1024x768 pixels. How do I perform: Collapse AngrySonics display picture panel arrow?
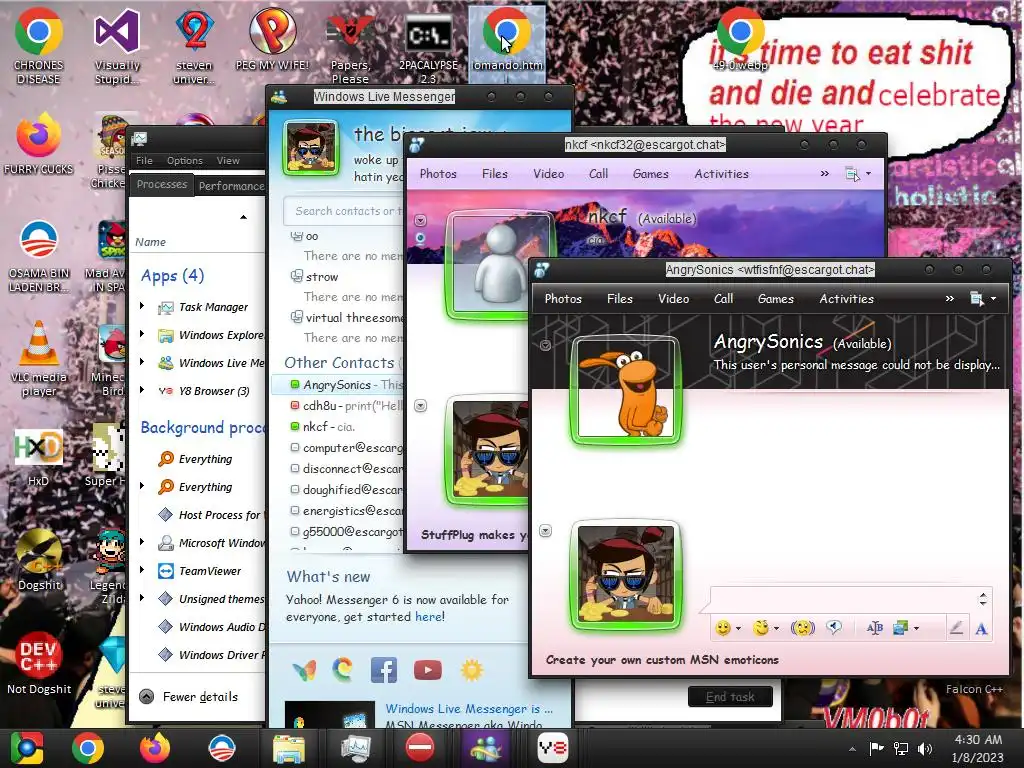545,345
